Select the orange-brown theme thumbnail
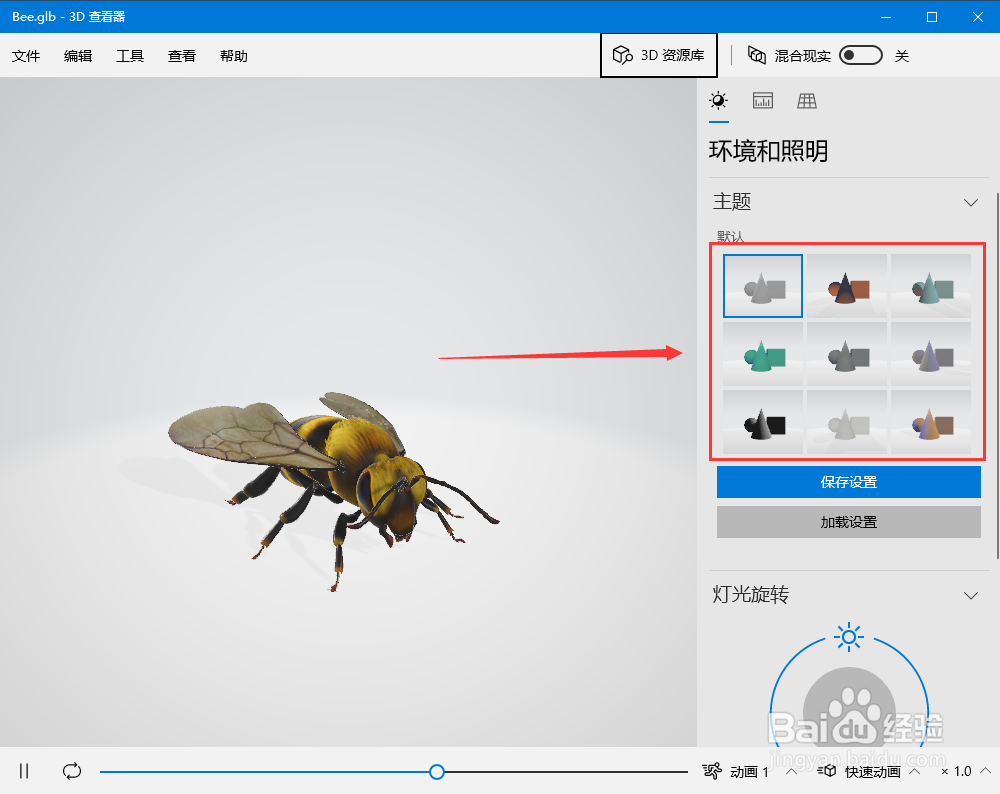This screenshot has height=794, width=1000. [847, 286]
